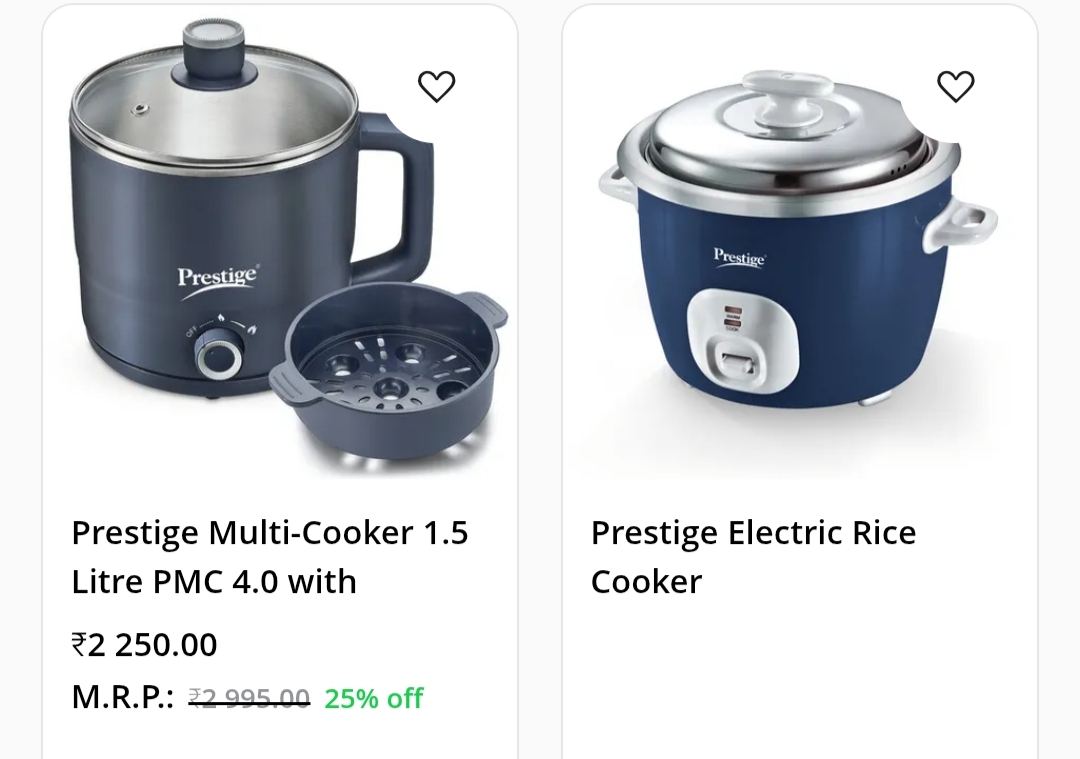The width and height of the screenshot is (1080, 759).
Task: Open the 'Prestige Multi-Cooker 1.5 Litre PMC 4.0' title
Action: coord(270,557)
